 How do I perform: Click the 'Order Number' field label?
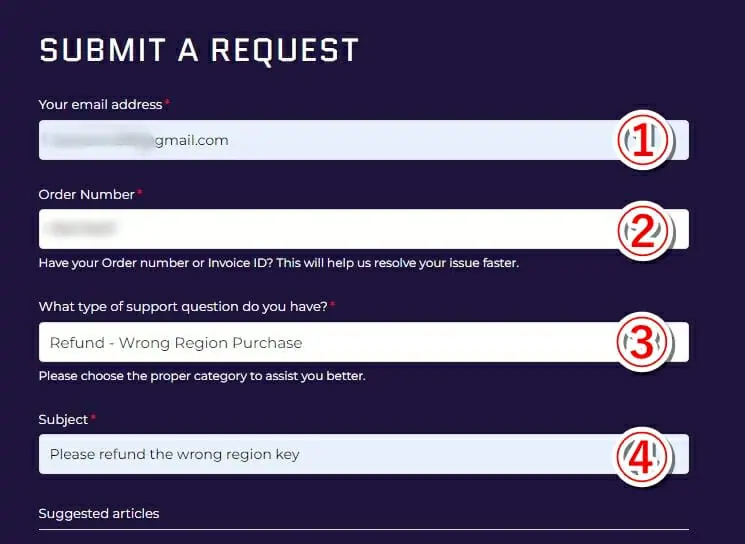[86, 194]
